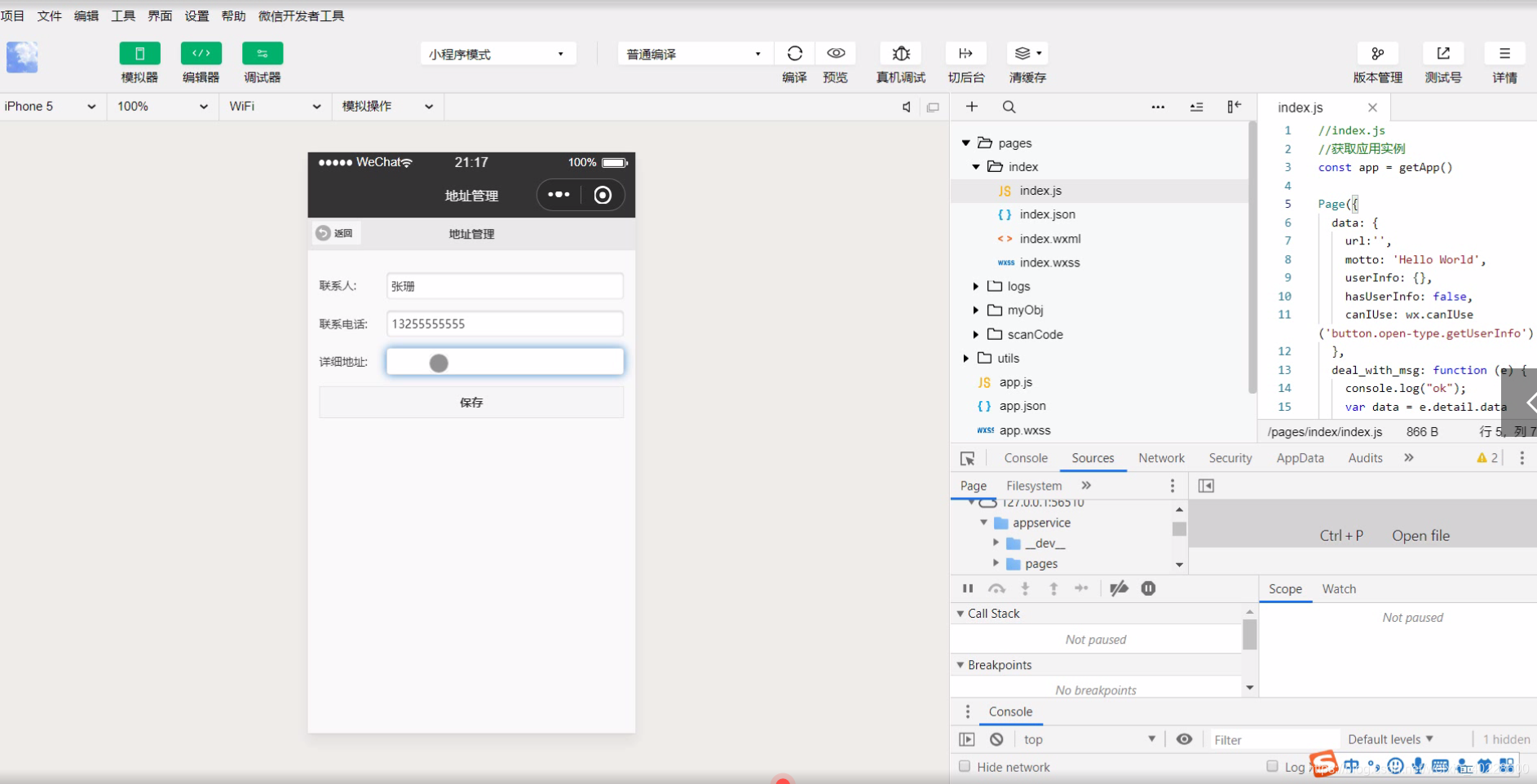
Task: Toggle the editor panel button
Action: click(201, 54)
